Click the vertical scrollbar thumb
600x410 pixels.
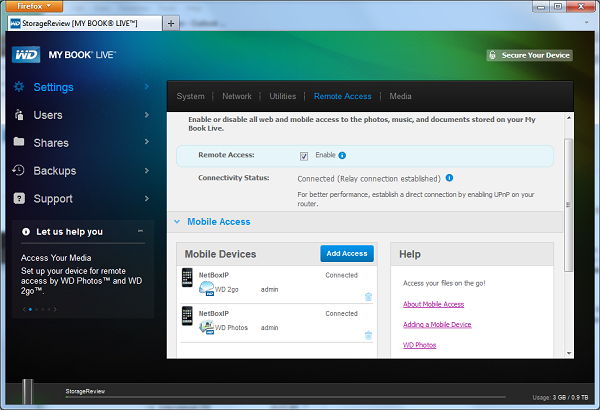[x=569, y=205]
